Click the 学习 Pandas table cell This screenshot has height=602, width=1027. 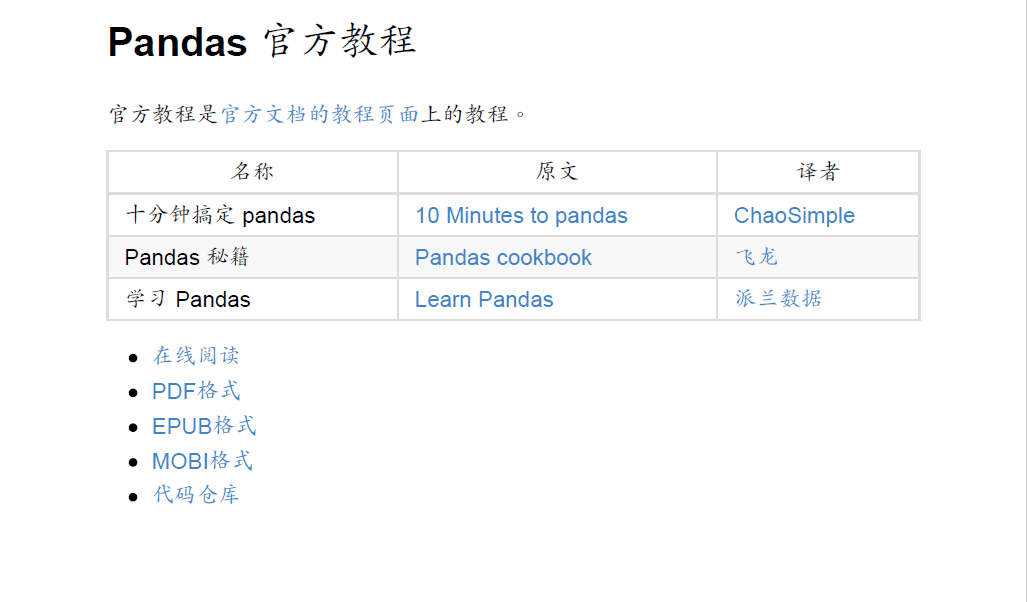(188, 299)
